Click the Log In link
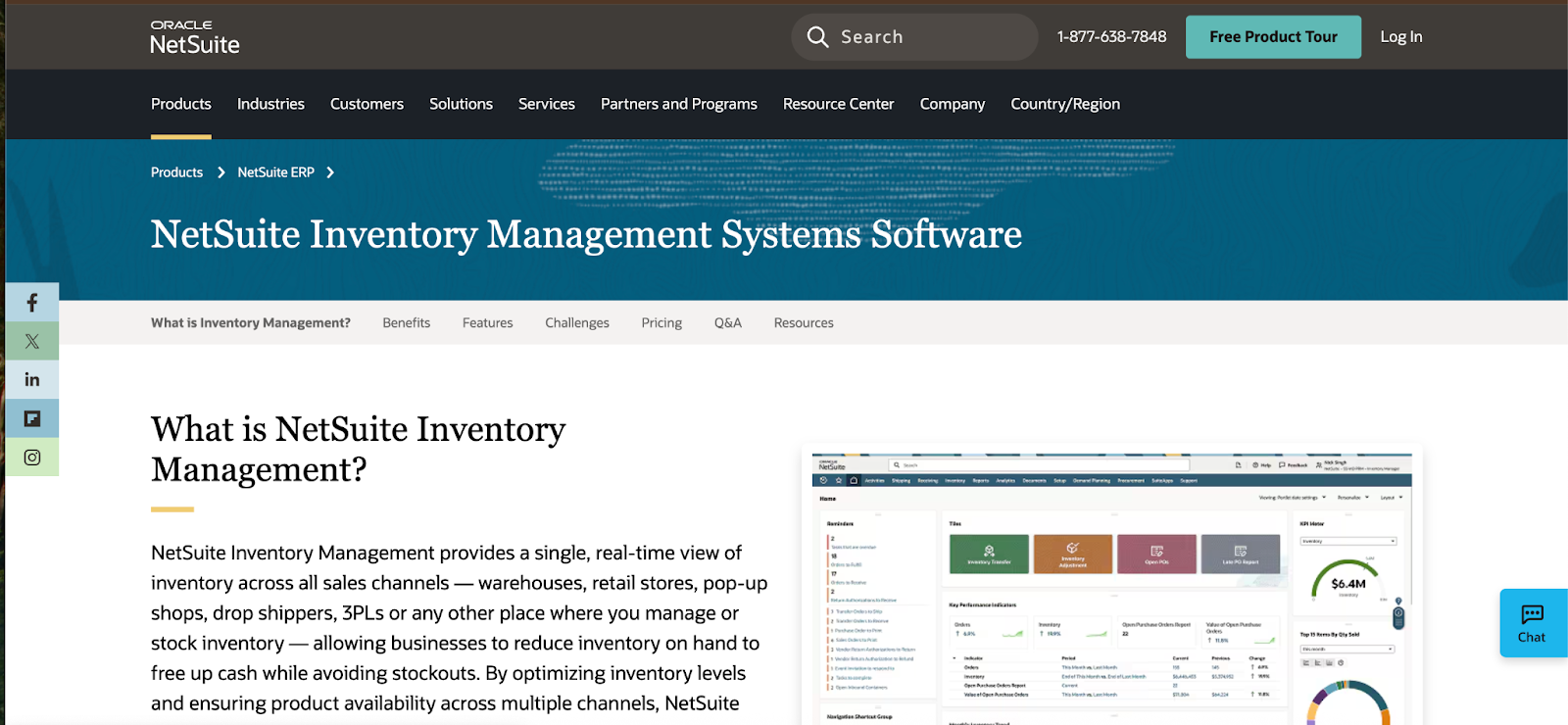This screenshot has height=725, width=1568. 1401,37
